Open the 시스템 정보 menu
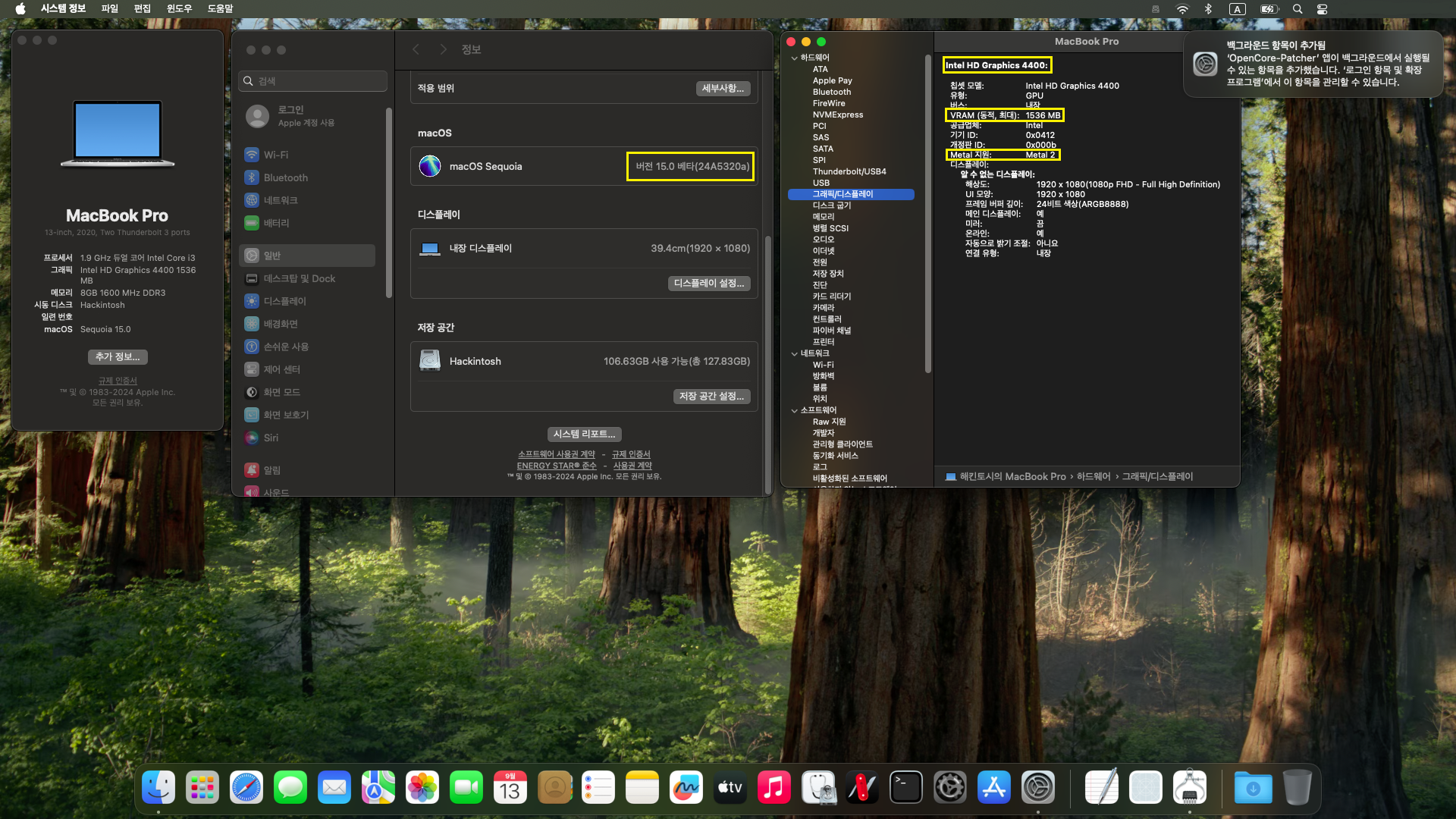1456x819 pixels. (x=63, y=9)
